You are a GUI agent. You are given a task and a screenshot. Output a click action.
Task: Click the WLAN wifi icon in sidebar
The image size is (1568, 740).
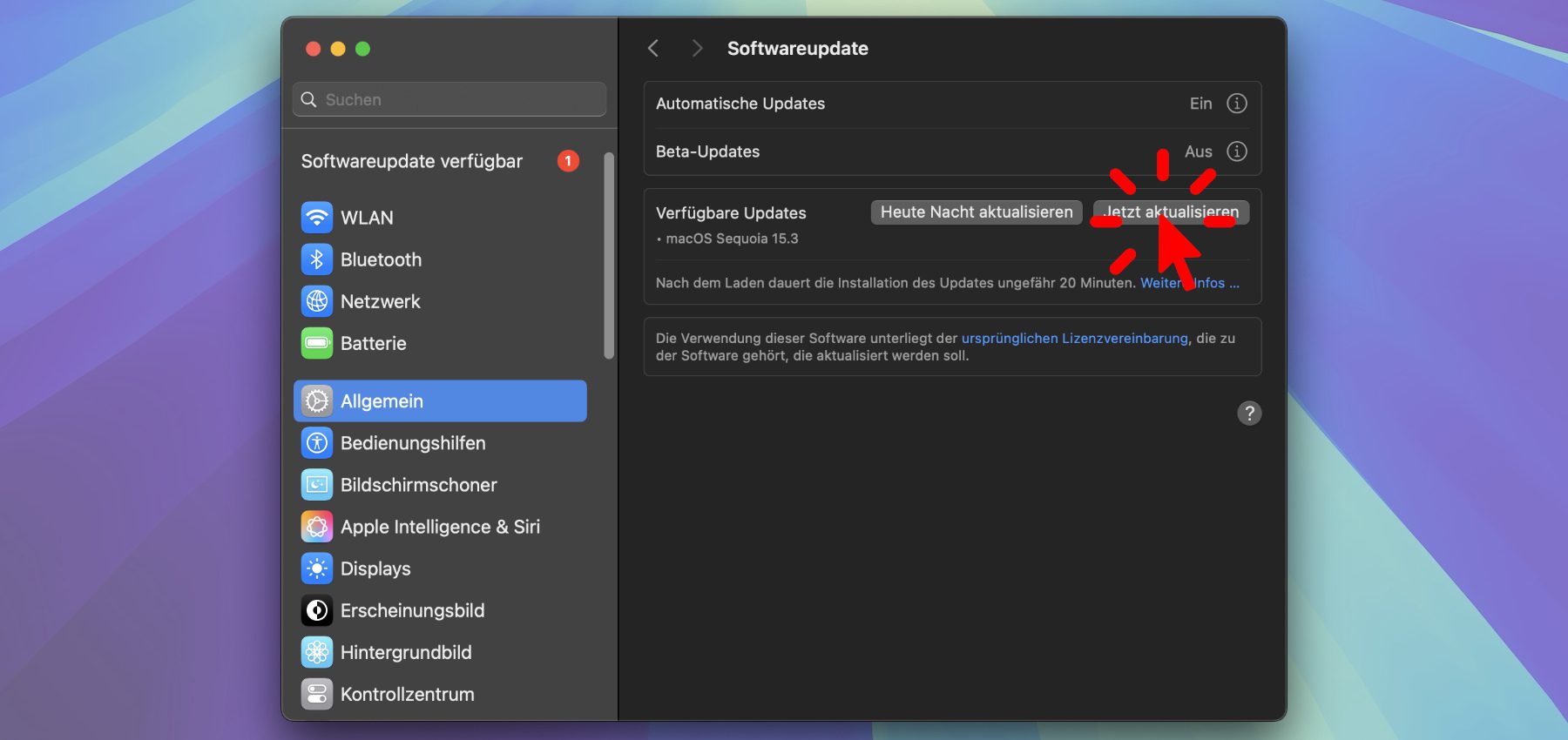point(317,218)
